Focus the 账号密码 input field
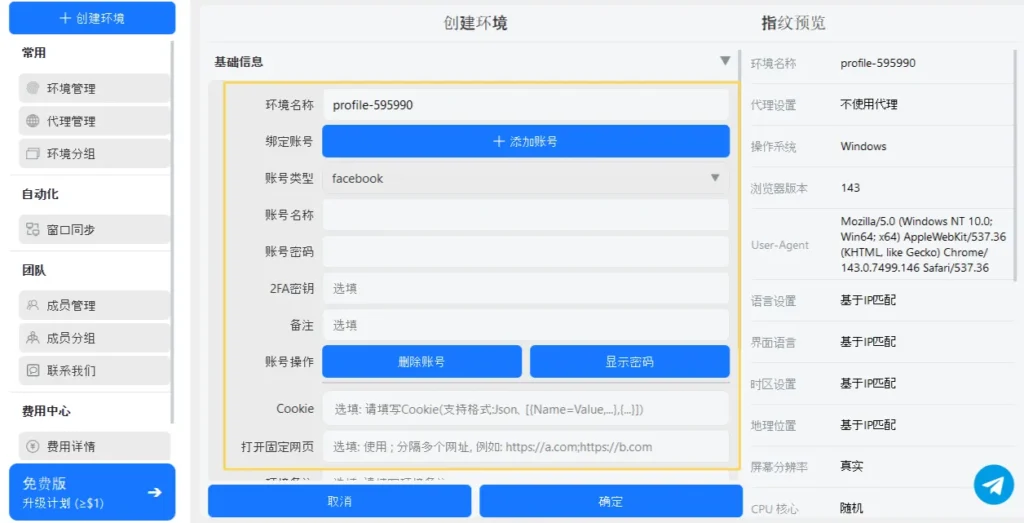The height and width of the screenshot is (523, 1024). click(x=526, y=251)
